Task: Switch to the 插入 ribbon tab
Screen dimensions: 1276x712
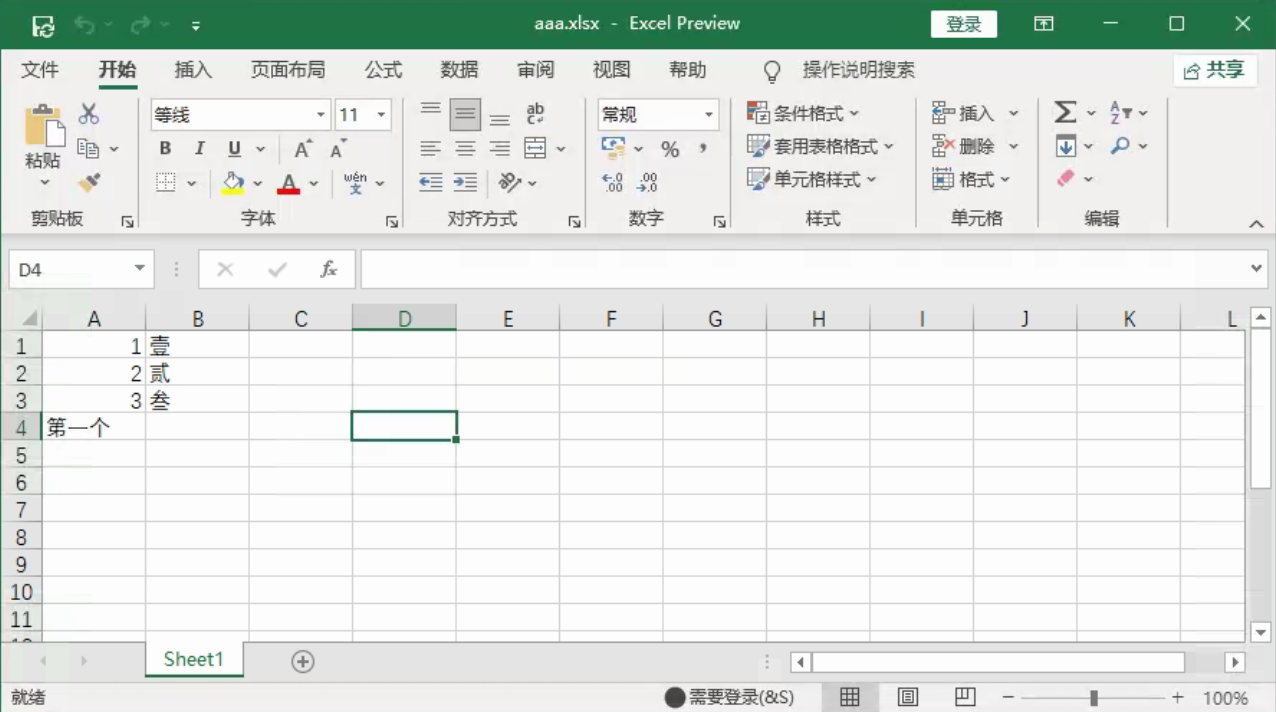Action: pyautogui.click(x=193, y=70)
